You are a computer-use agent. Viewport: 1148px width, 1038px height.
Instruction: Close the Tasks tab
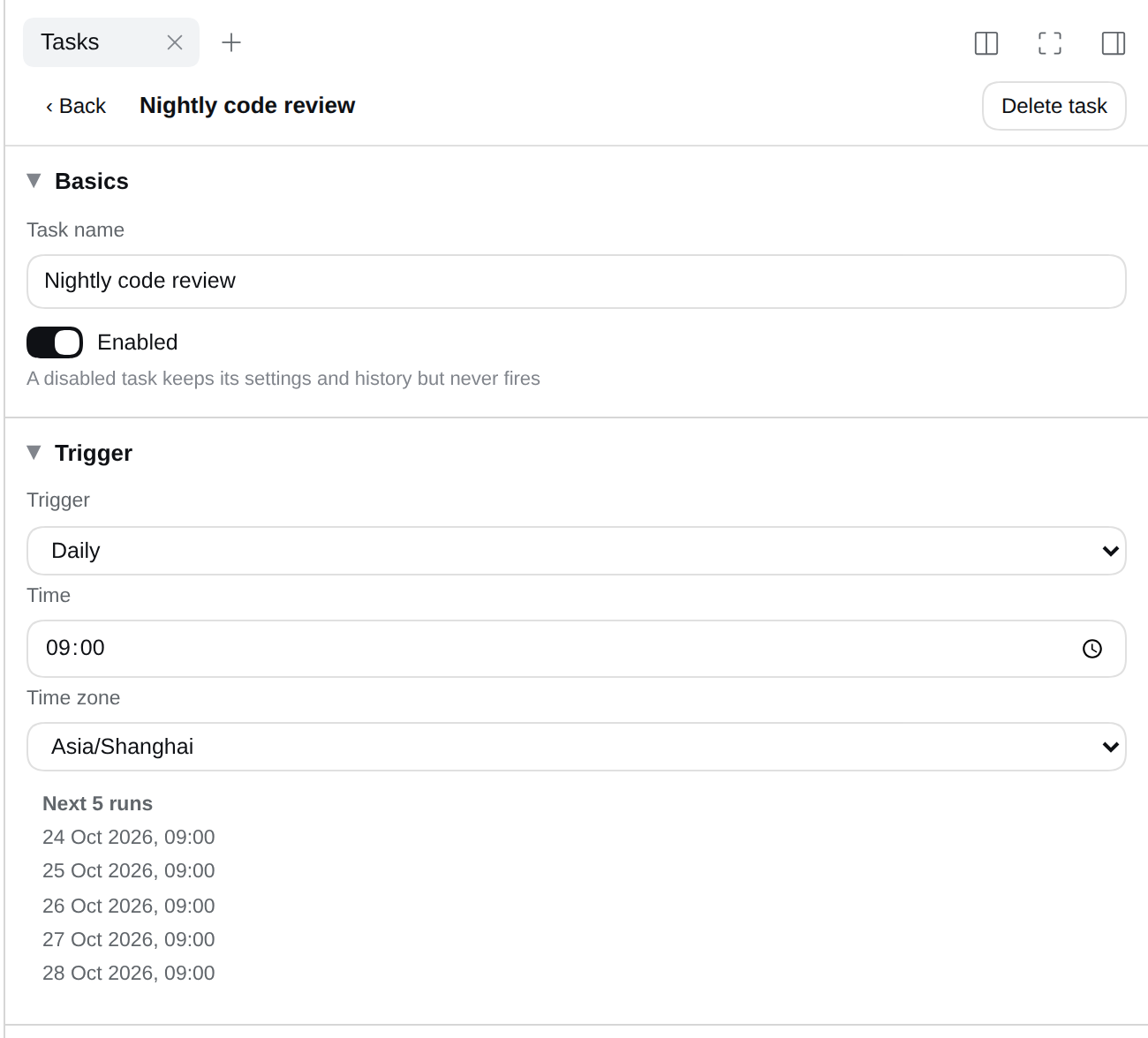pos(175,42)
